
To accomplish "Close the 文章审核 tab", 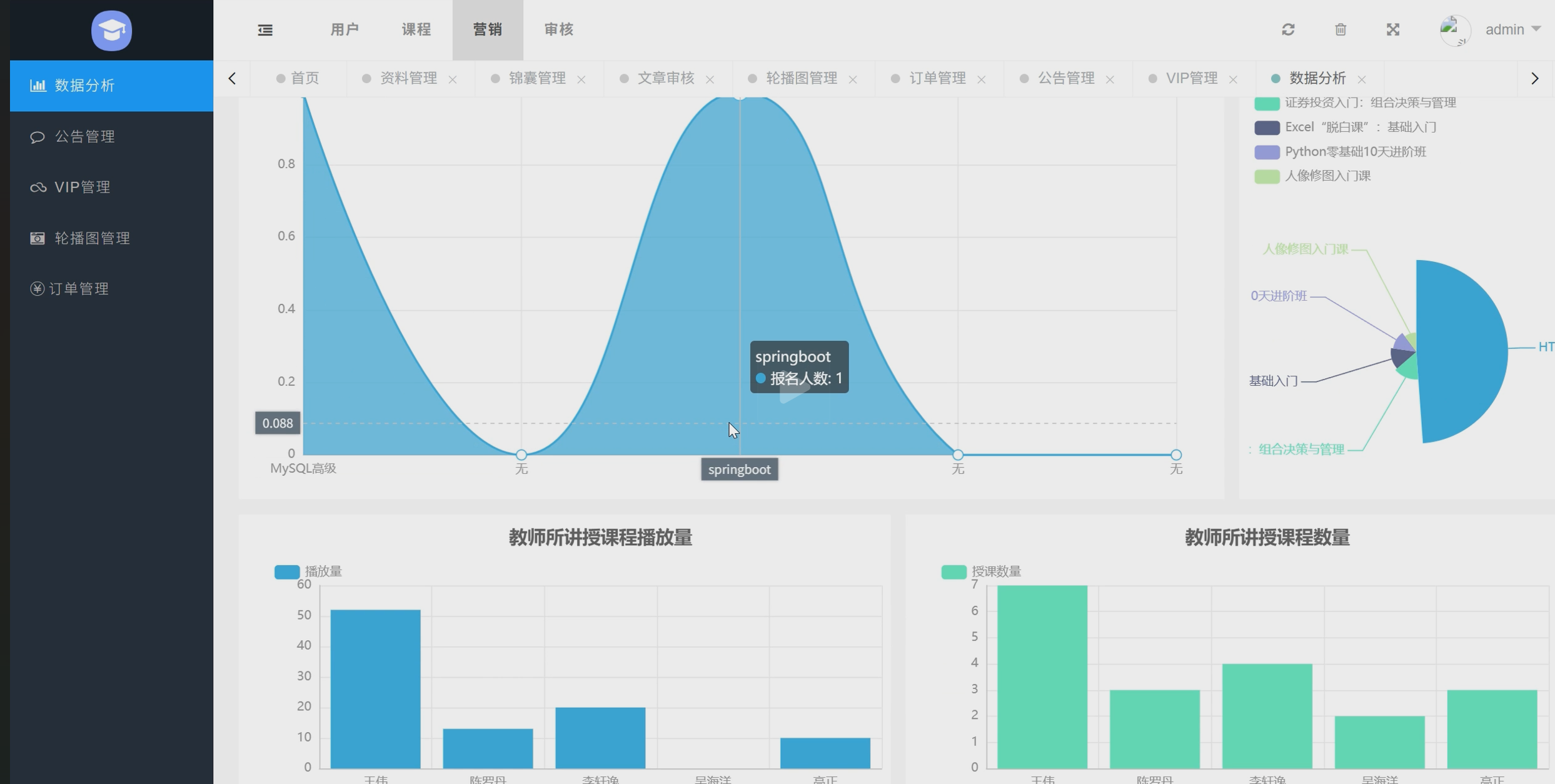I will tap(710, 79).
